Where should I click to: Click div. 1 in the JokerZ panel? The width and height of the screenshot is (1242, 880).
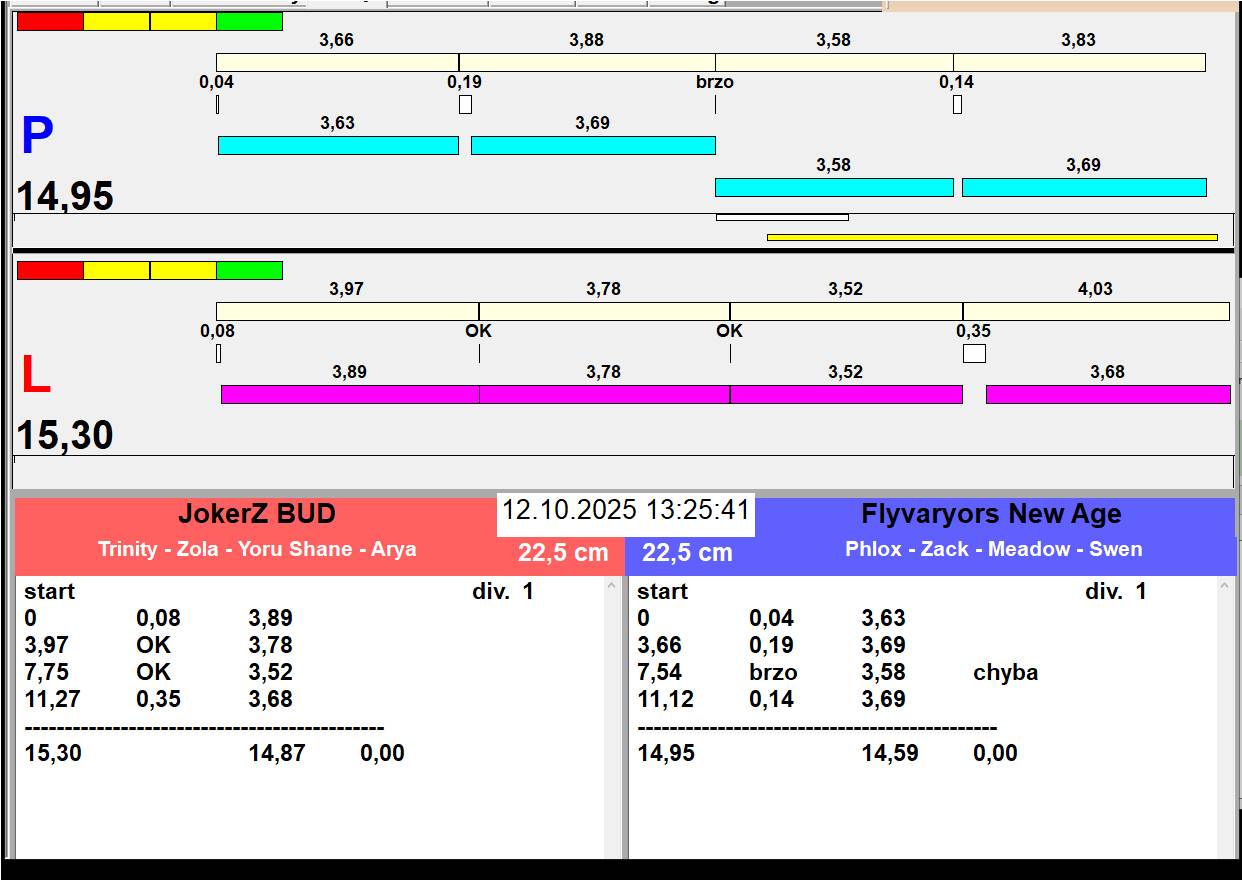coord(503,591)
